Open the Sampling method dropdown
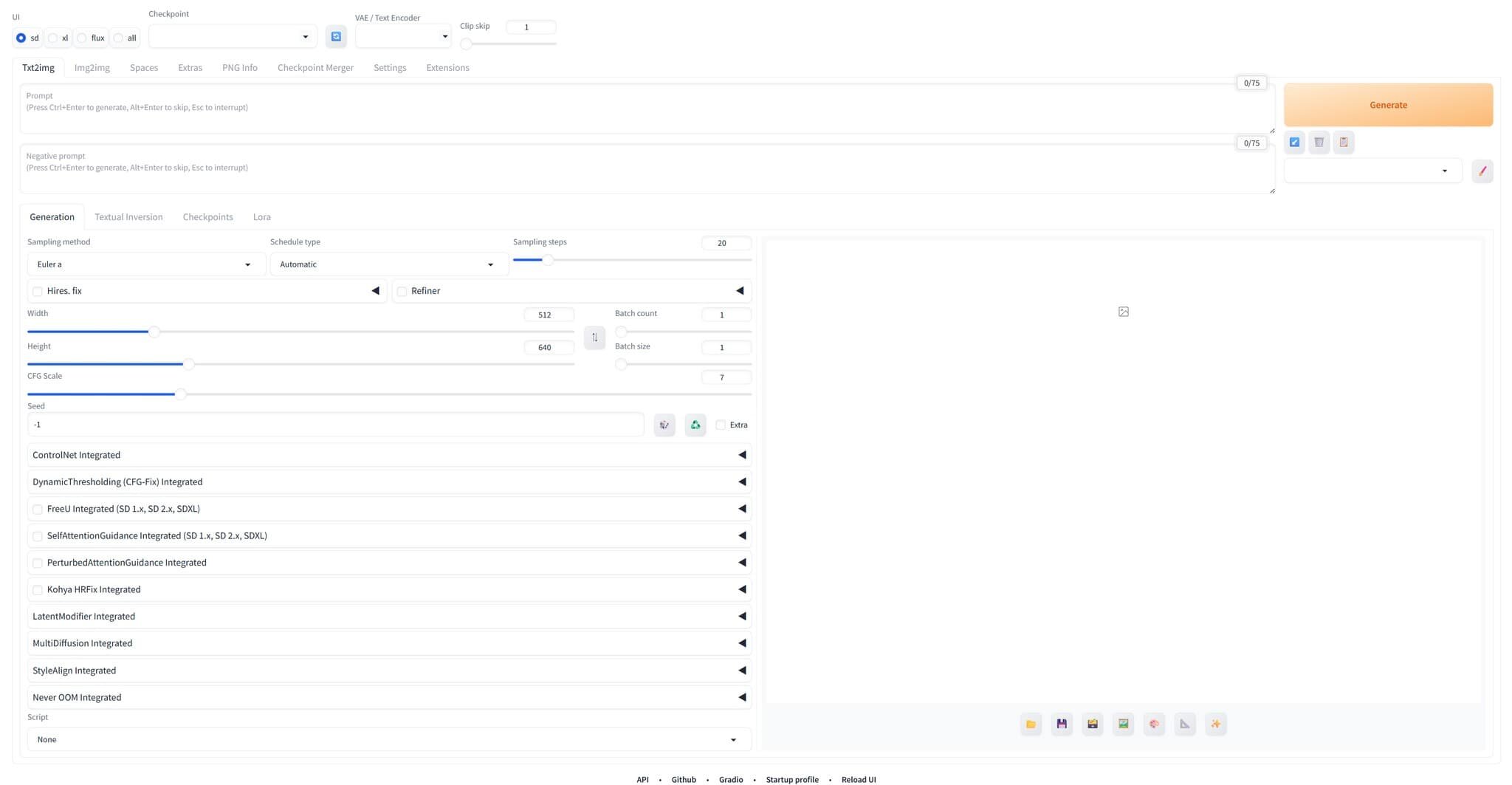Screen dimensions: 1512x785 (145, 264)
